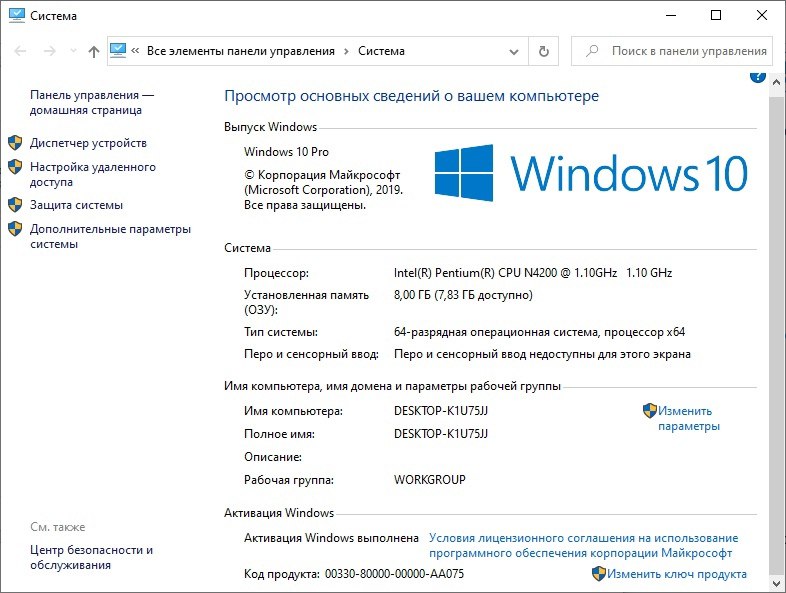
Task: Open the recent locations dropdown arrow
Action: pyautogui.click(x=73, y=51)
